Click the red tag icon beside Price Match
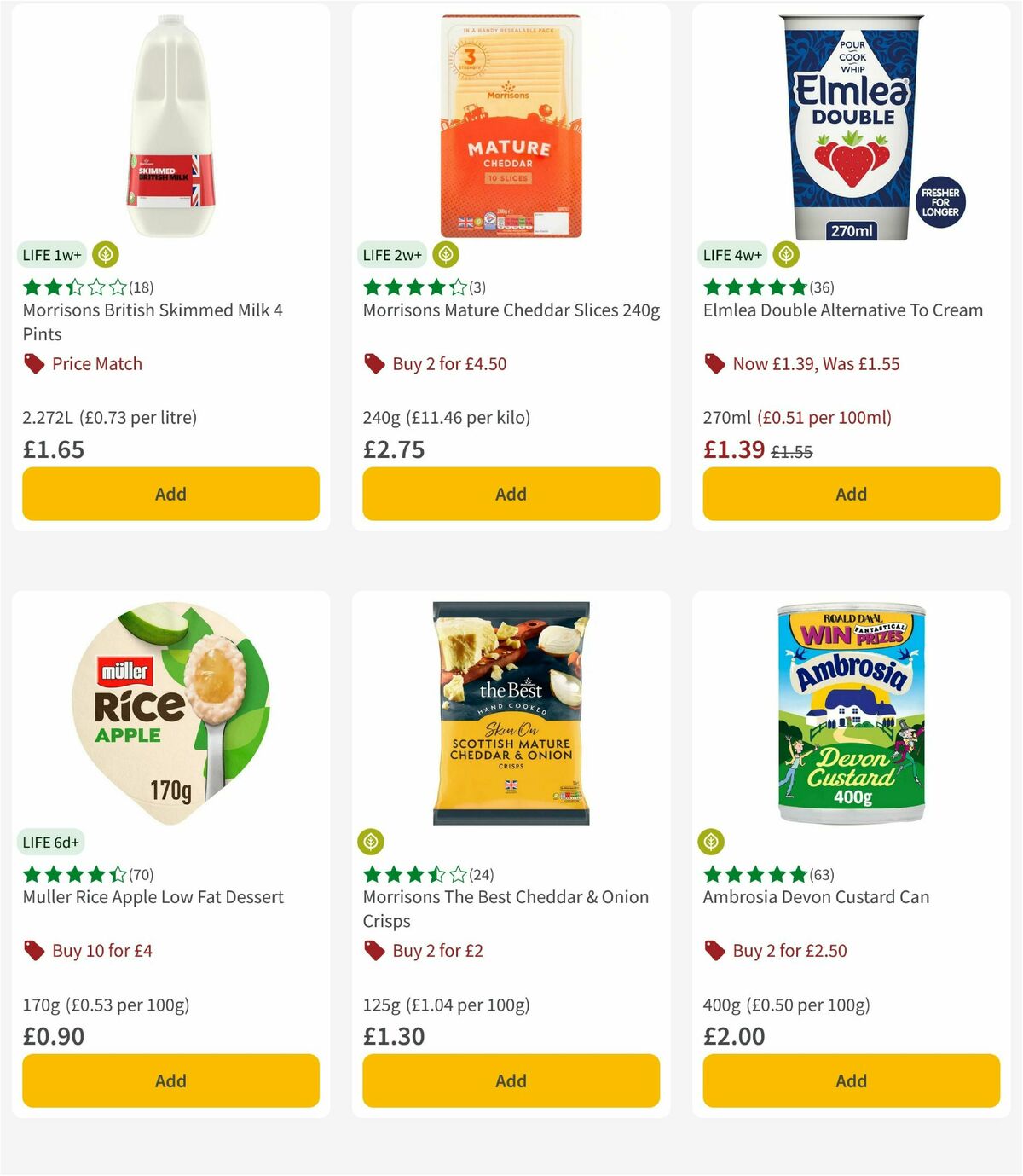Image resolution: width=1023 pixels, height=1176 pixels. click(x=32, y=363)
